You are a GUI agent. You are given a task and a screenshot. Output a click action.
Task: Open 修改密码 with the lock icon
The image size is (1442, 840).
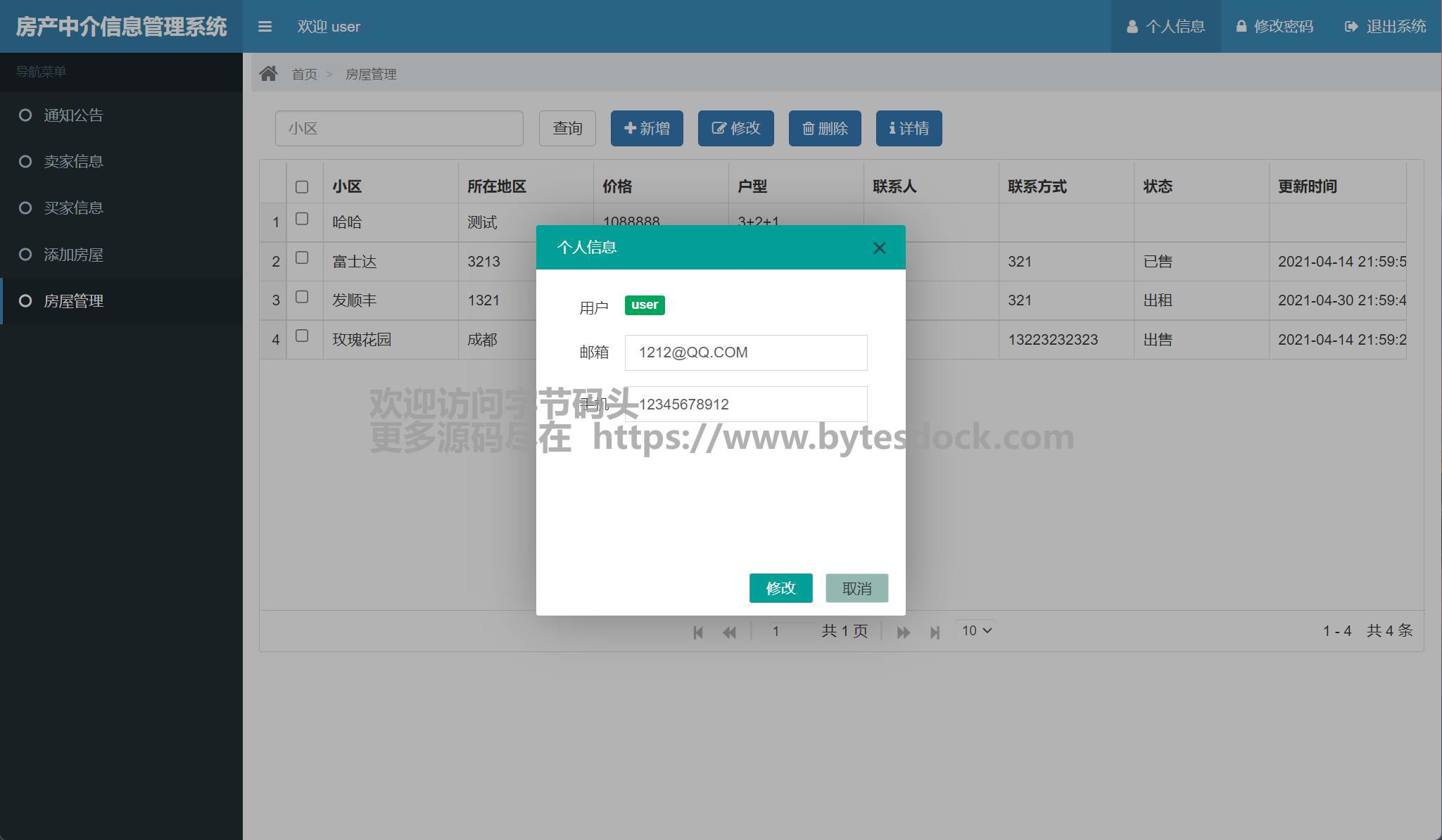[x=1241, y=27]
